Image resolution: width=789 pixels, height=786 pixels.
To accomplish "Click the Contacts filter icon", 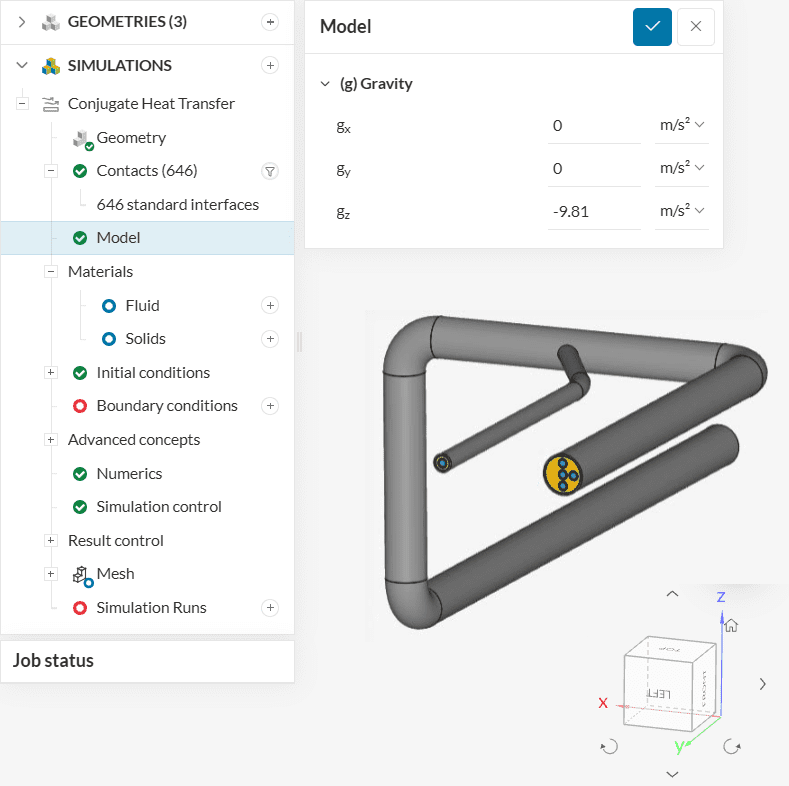I will [x=269, y=171].
